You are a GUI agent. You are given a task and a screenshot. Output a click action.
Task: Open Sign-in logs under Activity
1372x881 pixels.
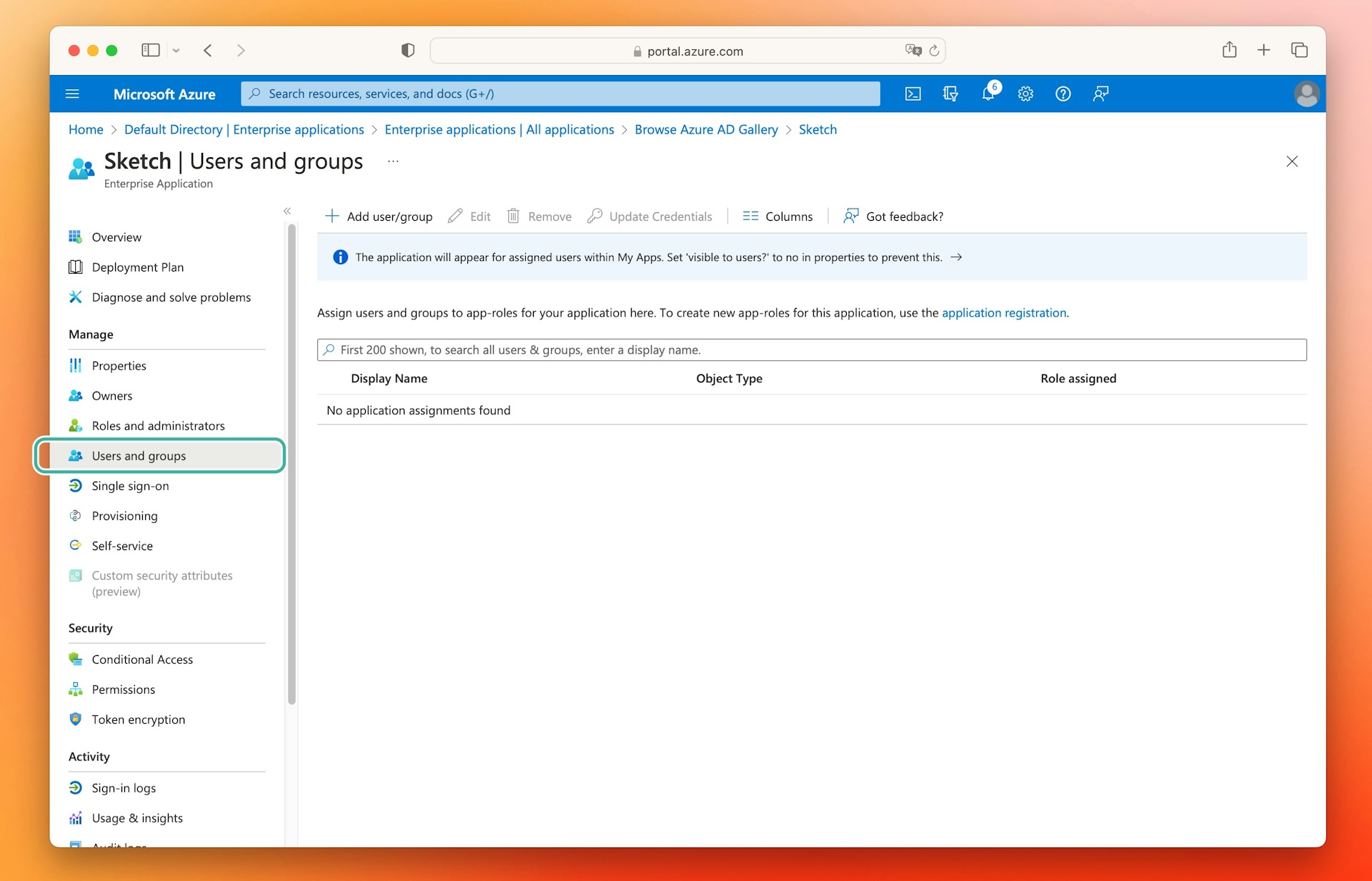coord(124,788)
